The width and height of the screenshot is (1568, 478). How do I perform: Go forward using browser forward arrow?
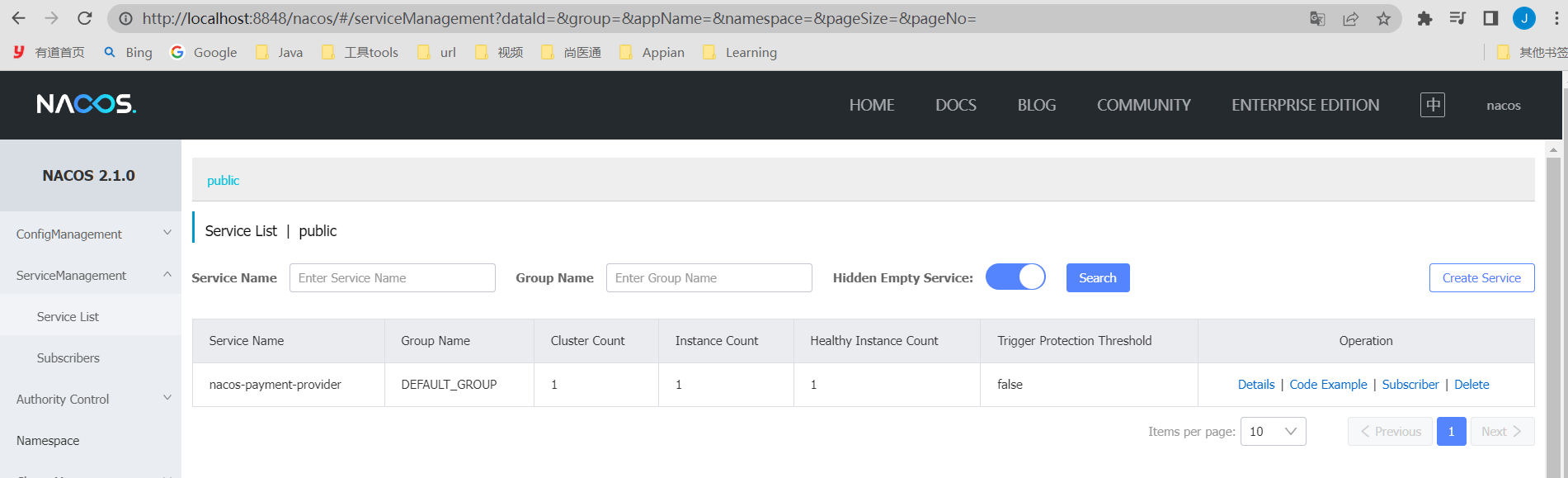click(x=51, y=18)
